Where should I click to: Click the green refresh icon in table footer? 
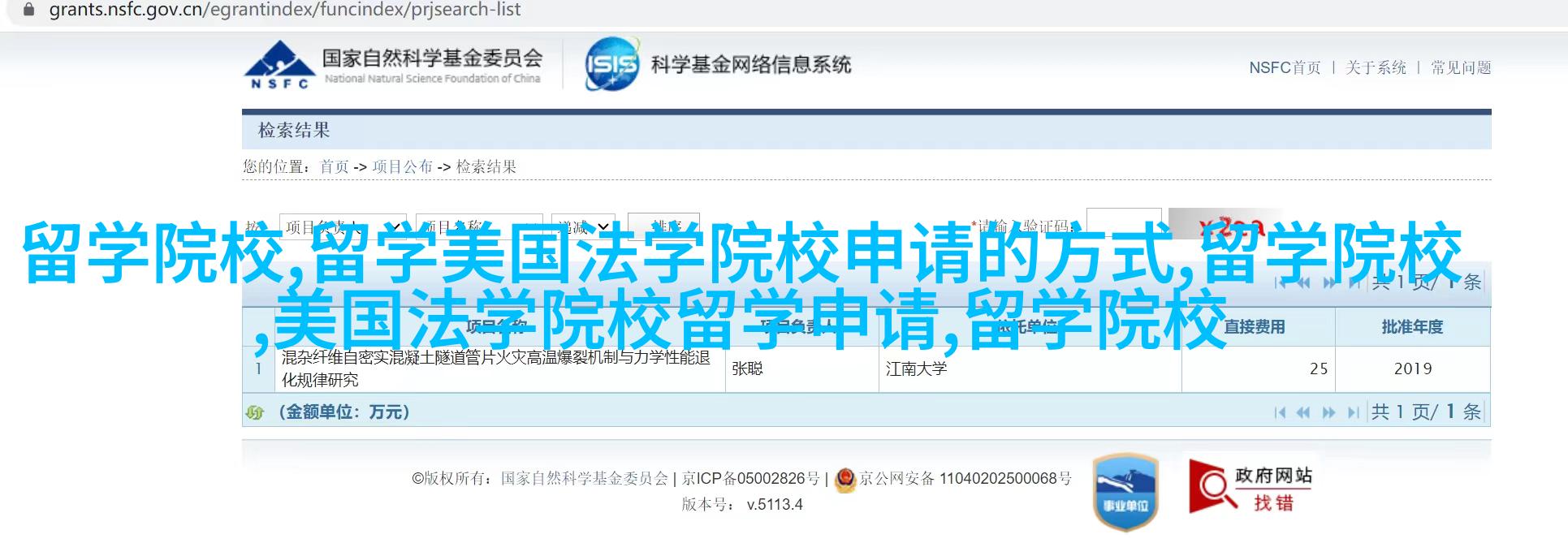[255, 412]
